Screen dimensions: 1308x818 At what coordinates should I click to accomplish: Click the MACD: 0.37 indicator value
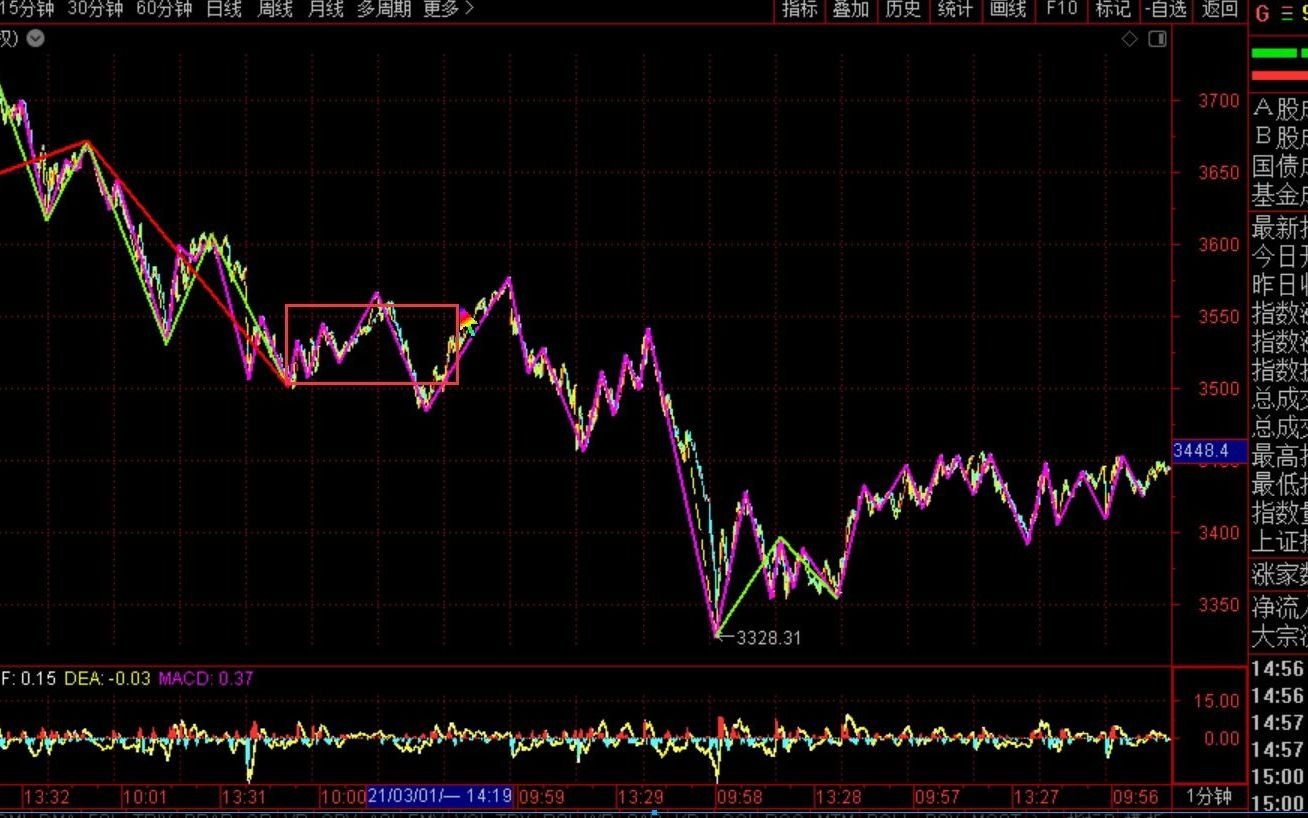pyautogui.click(x=206, y=678)
